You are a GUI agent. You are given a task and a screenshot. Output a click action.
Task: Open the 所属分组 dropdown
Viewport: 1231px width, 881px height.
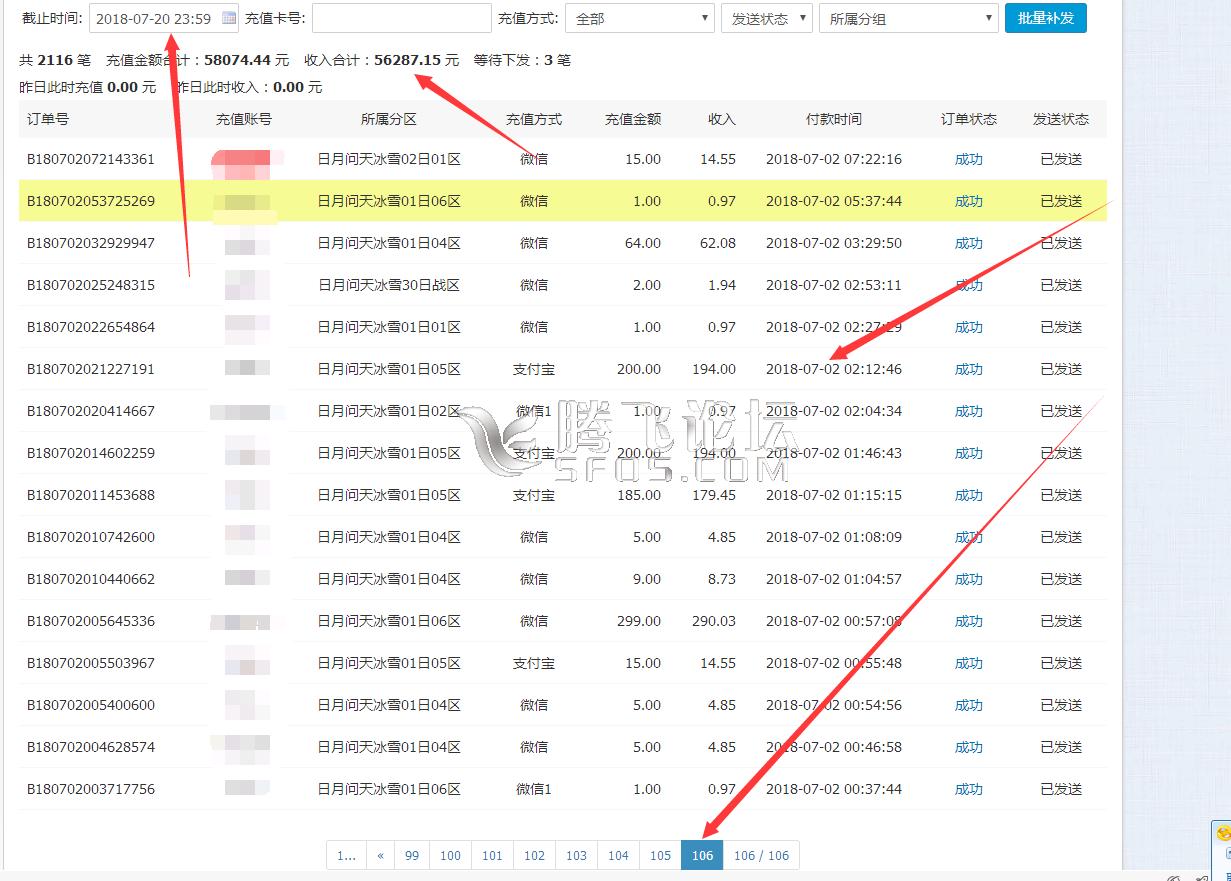908,18
